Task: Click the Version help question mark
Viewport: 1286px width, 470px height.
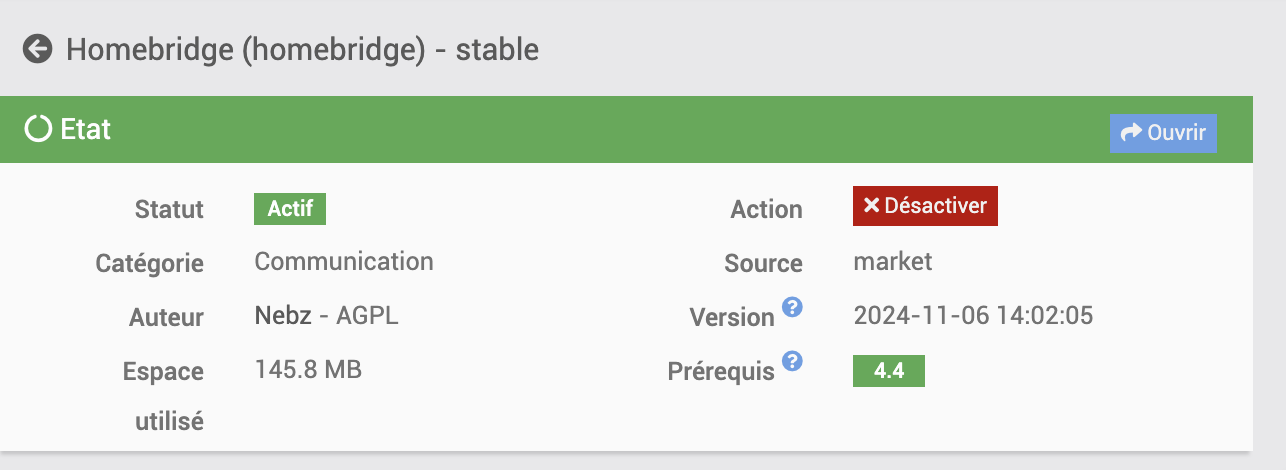Action: tap(792, 307)
